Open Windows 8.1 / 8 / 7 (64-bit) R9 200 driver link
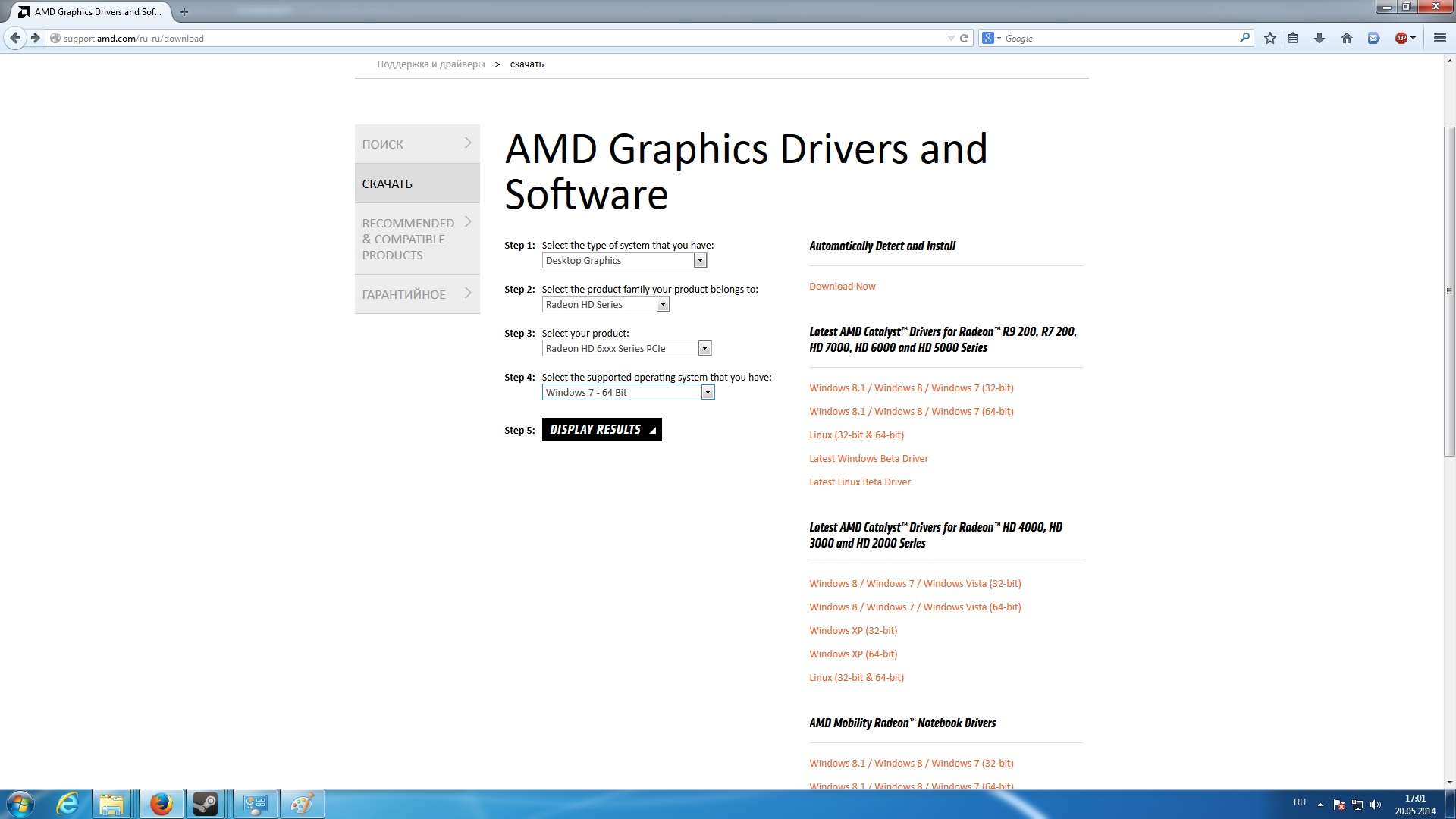Image resolution: width=1456 pixels, height=819 pixels. click(x=911, y=412)
